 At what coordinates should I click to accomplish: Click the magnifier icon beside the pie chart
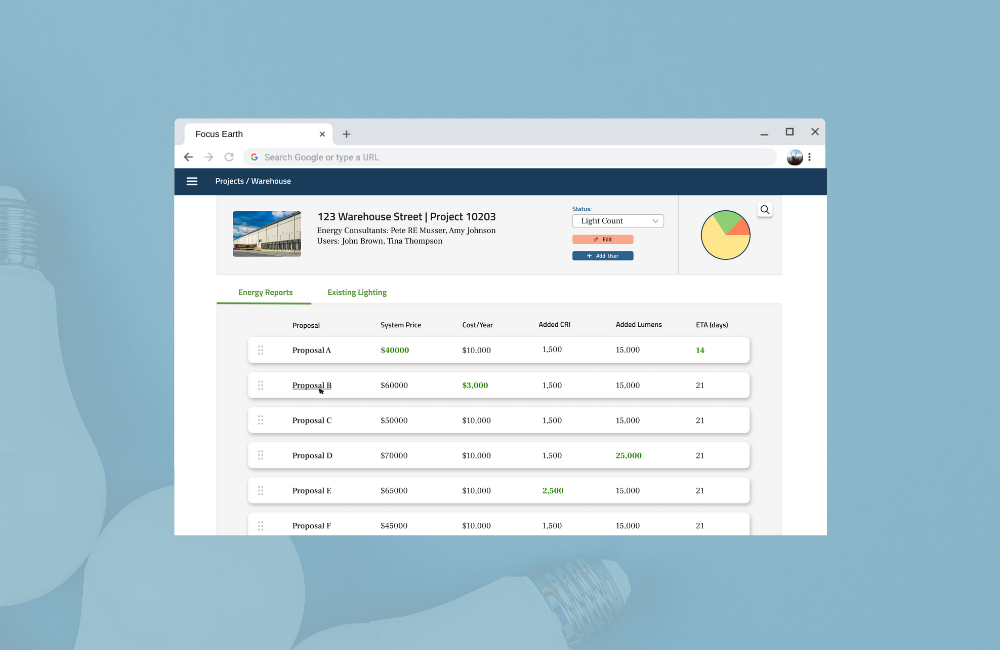point(765,210)
